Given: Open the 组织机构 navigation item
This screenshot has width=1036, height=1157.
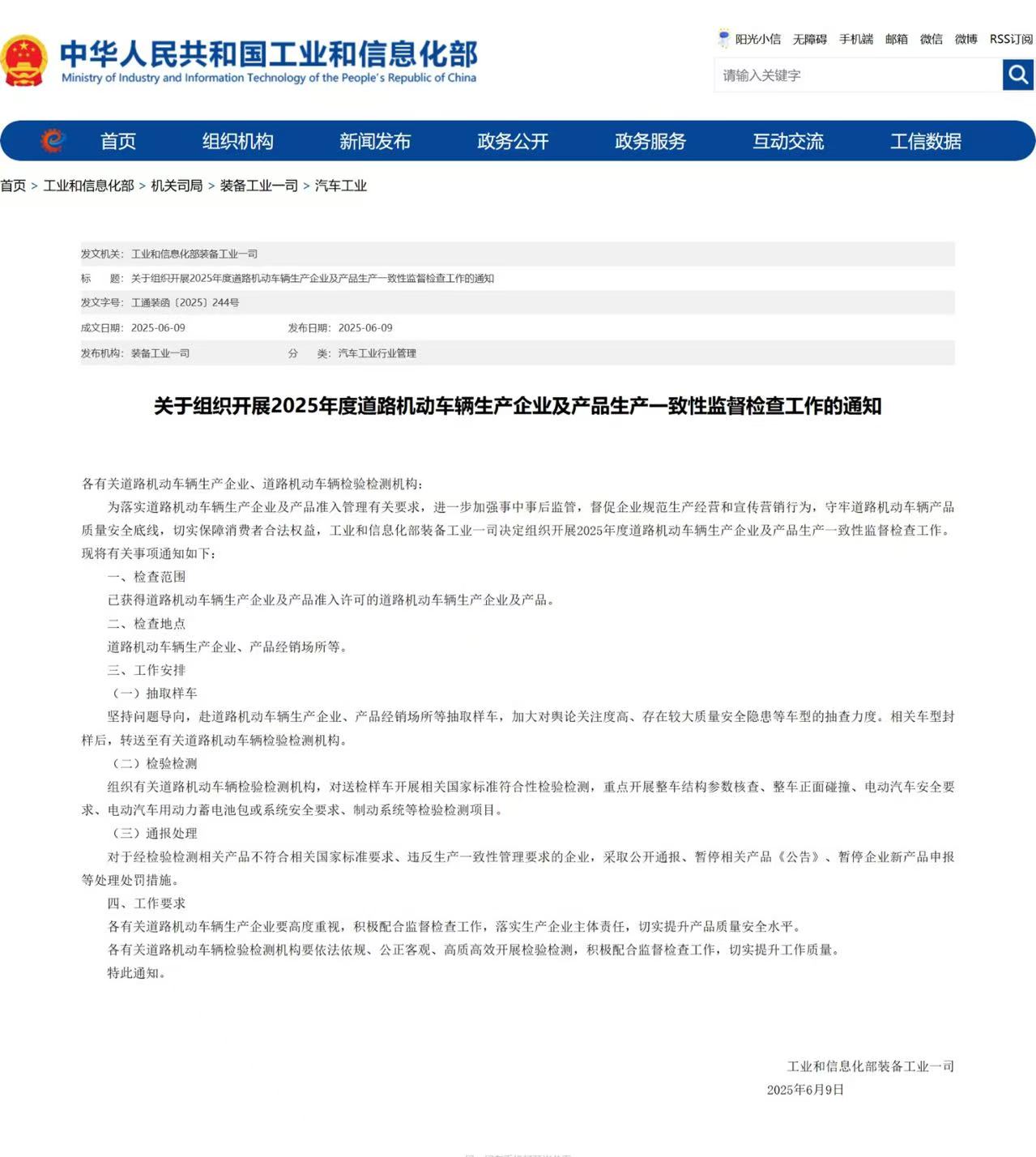Looking at the screenshot, I should click(x=237, y=141).
